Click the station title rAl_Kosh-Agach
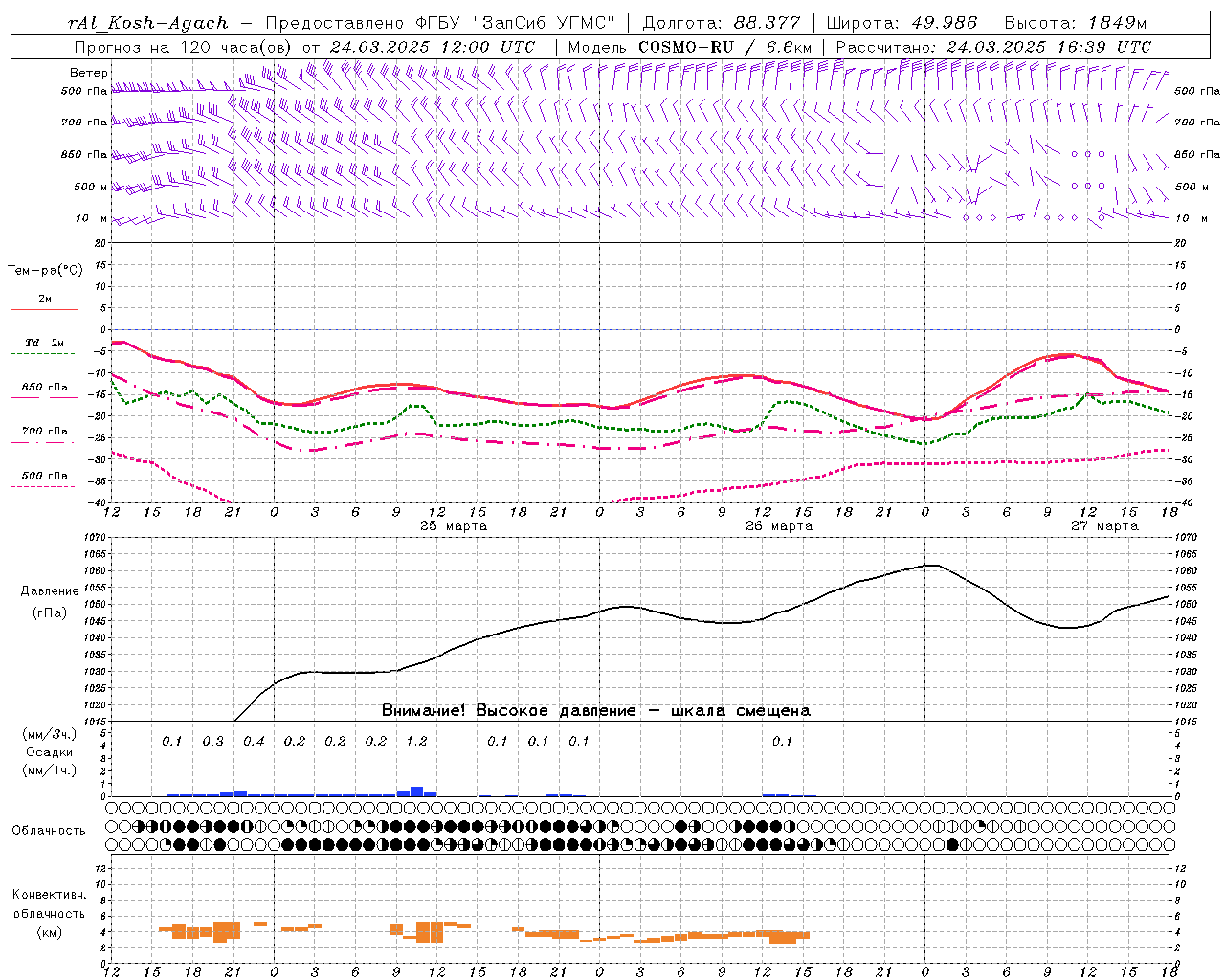The image size is (1225, 980). coord(148,23)
